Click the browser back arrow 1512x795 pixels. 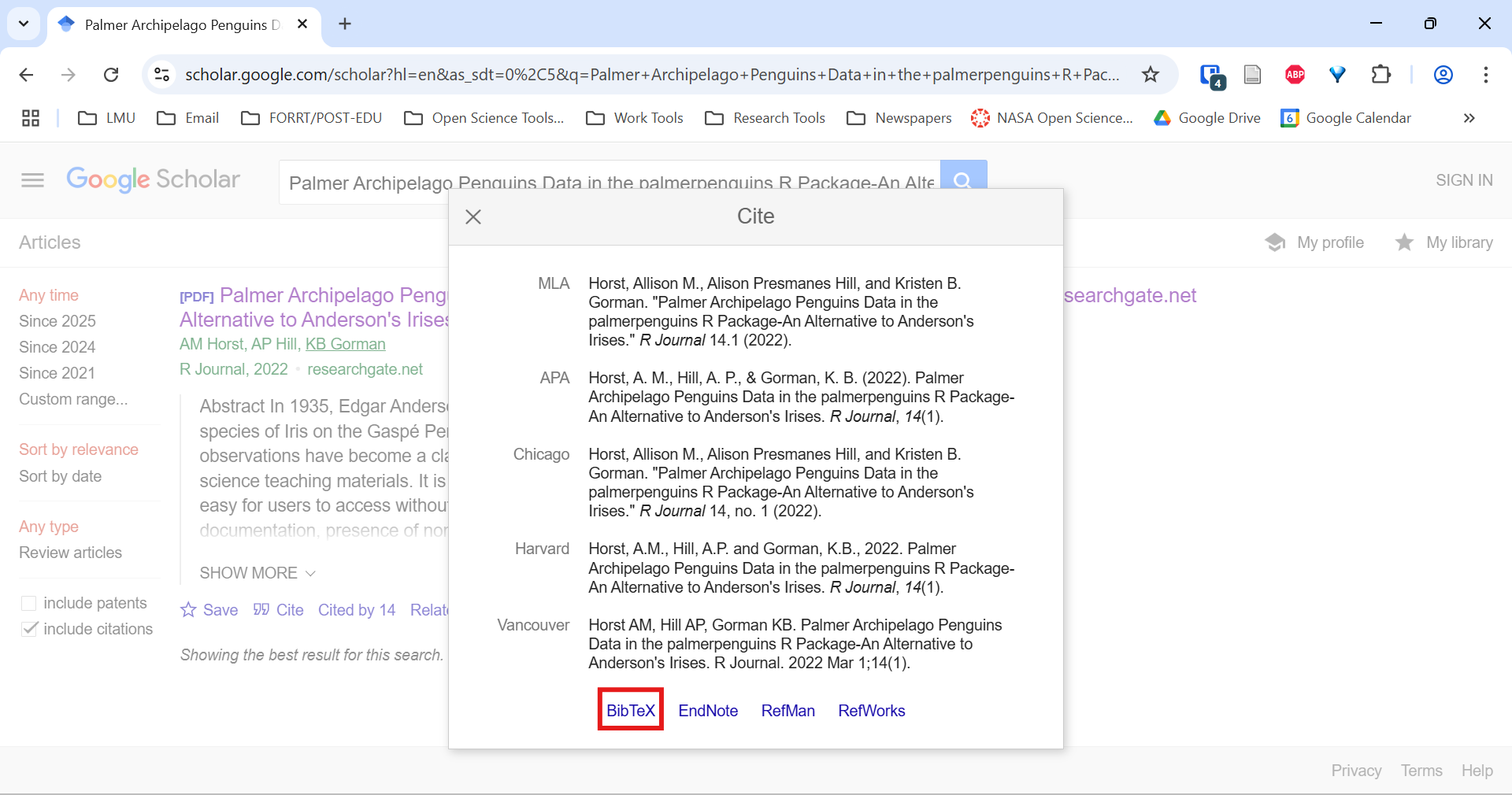[26, 75]
